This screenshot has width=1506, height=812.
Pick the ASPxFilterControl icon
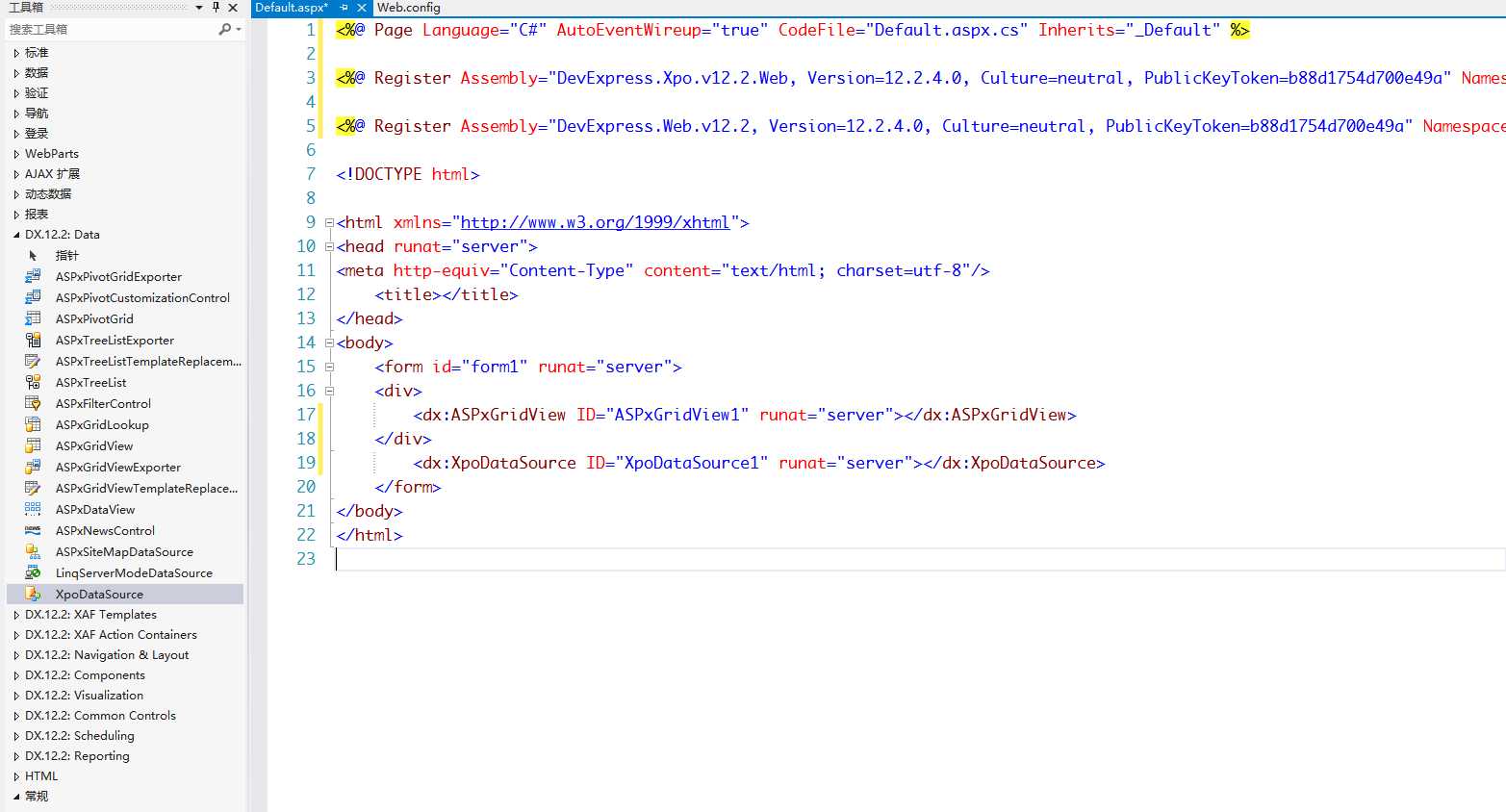tap(33, 403)
